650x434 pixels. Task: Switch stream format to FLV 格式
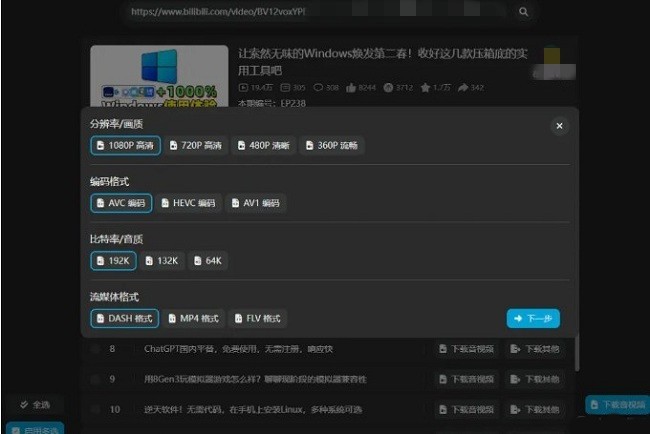(256, 319)
